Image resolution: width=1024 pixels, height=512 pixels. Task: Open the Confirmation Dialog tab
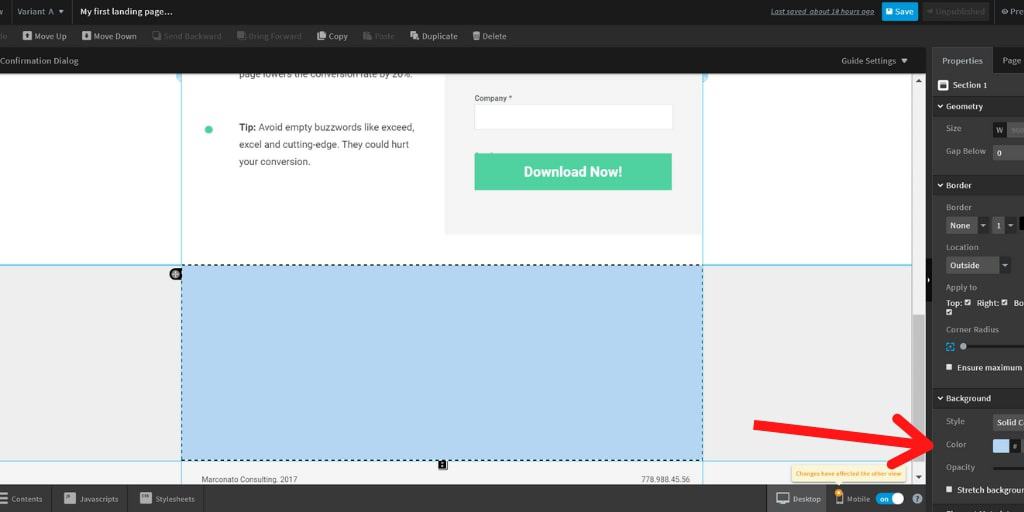pos(39,61)
